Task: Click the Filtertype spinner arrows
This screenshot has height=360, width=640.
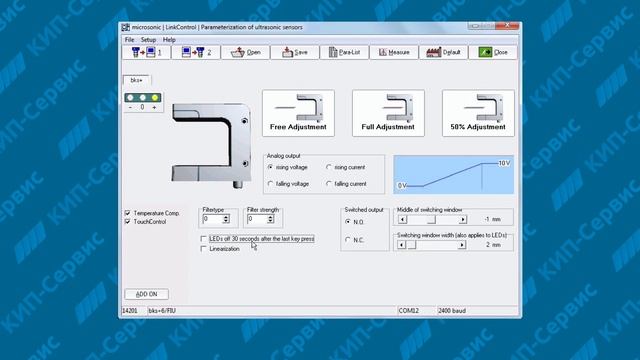Action: 226,219
